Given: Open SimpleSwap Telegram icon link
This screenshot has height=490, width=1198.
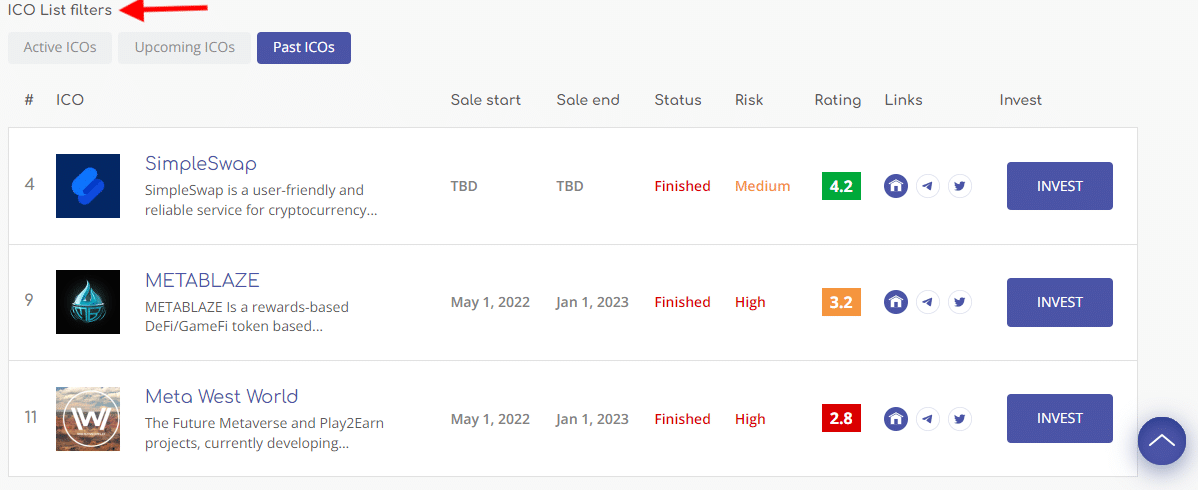Looking at the screenshot, I should coord(928,186).
